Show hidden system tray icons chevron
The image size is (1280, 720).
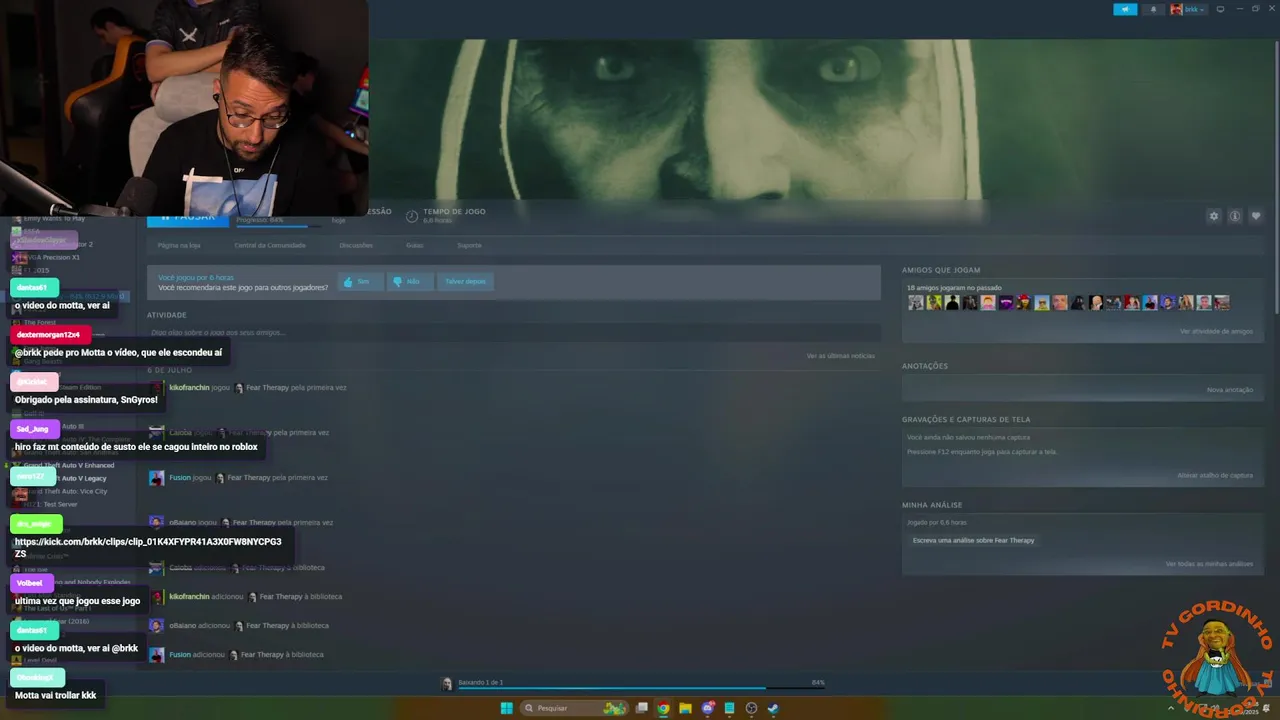tap(1170, 708)
